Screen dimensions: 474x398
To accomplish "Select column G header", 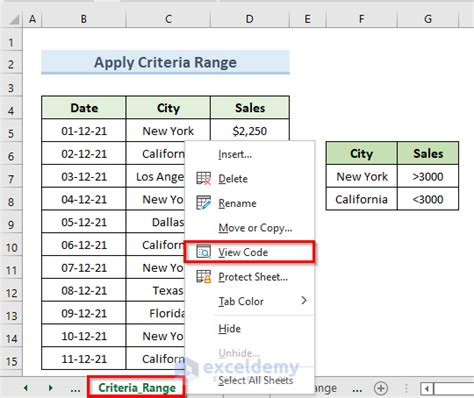I will tap(428, 19).
